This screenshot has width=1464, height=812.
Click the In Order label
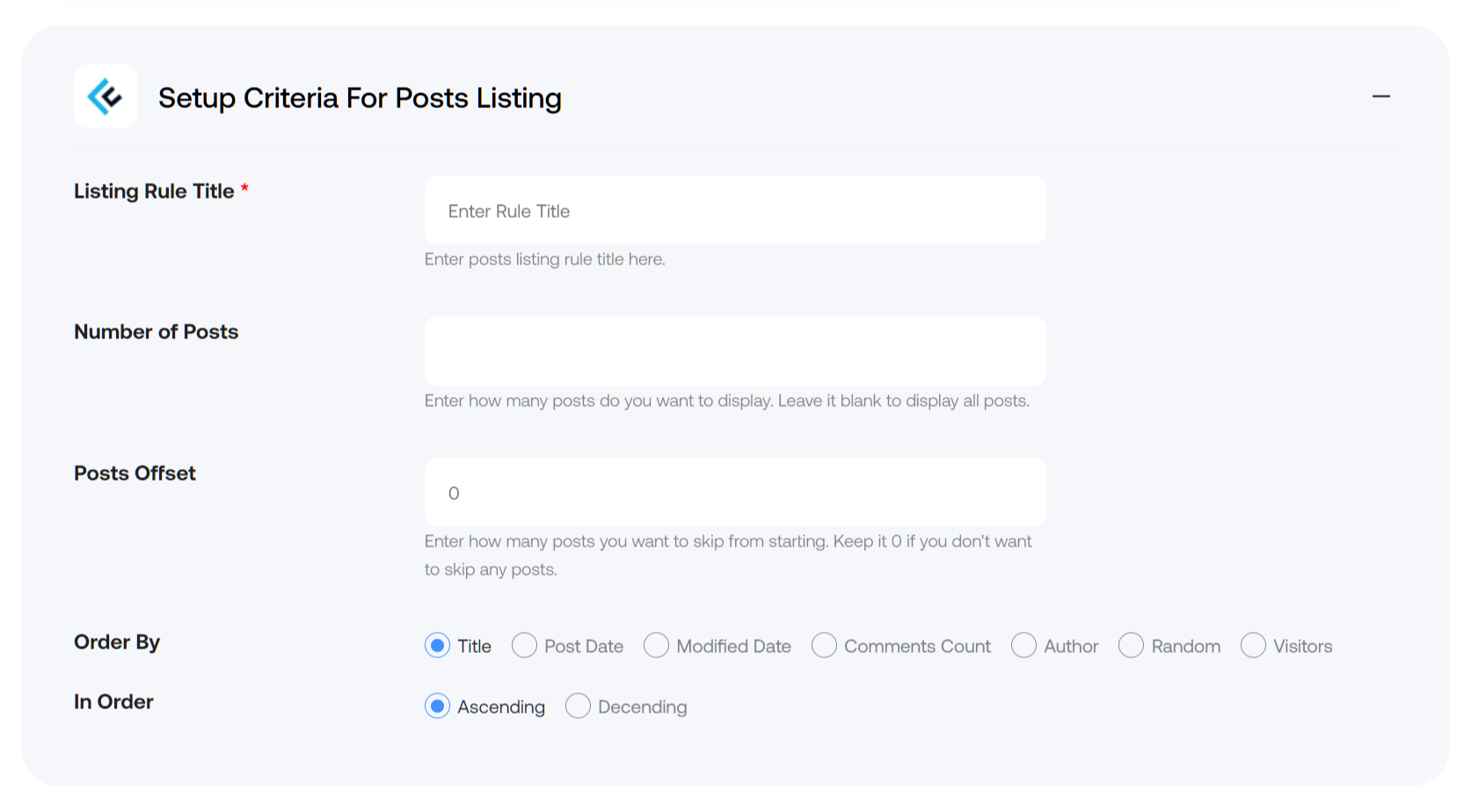tap(113, 702)
